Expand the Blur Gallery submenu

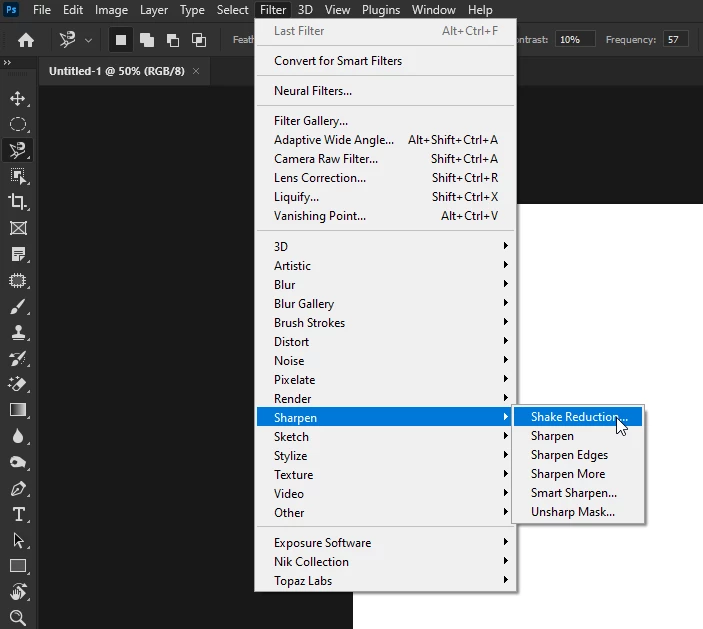coord(385,304)
